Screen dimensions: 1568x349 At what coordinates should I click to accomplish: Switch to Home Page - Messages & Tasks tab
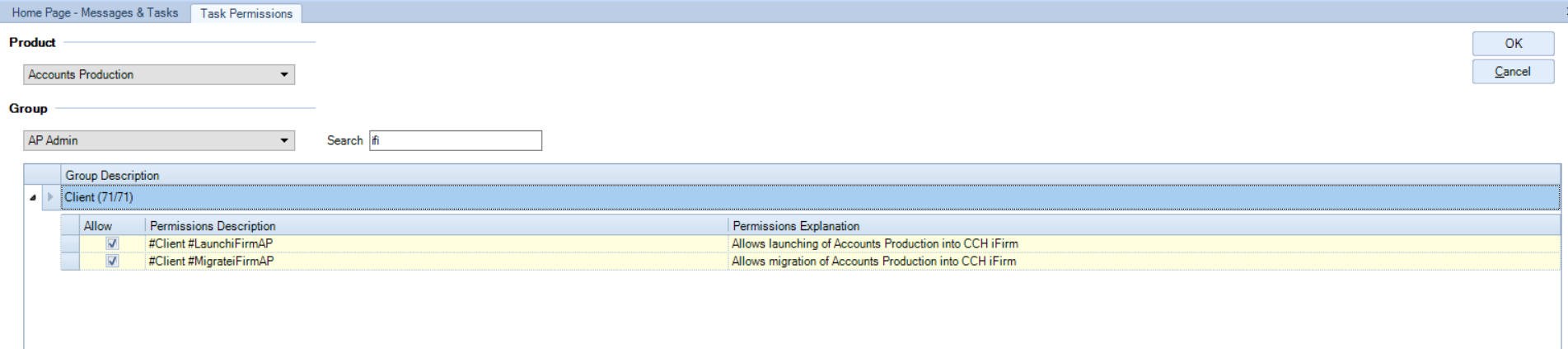pyautogui.click(x=95, y=12)
